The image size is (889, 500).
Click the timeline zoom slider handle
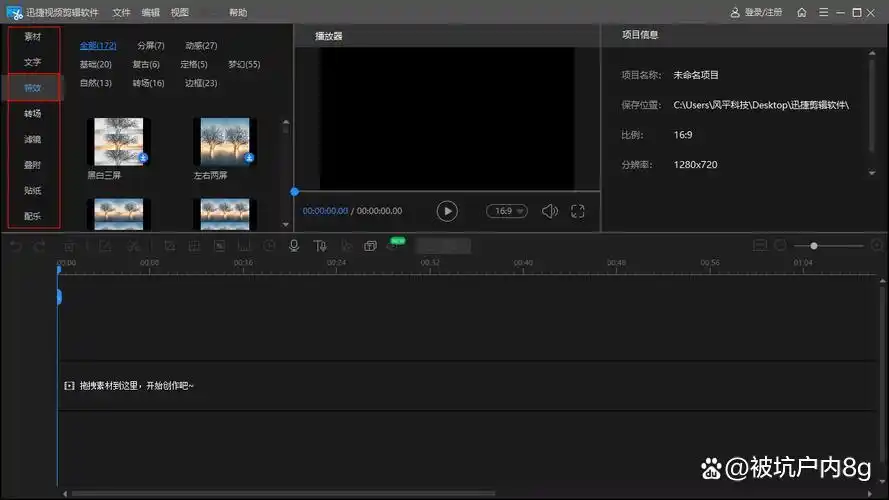click(x=814, y=245)
